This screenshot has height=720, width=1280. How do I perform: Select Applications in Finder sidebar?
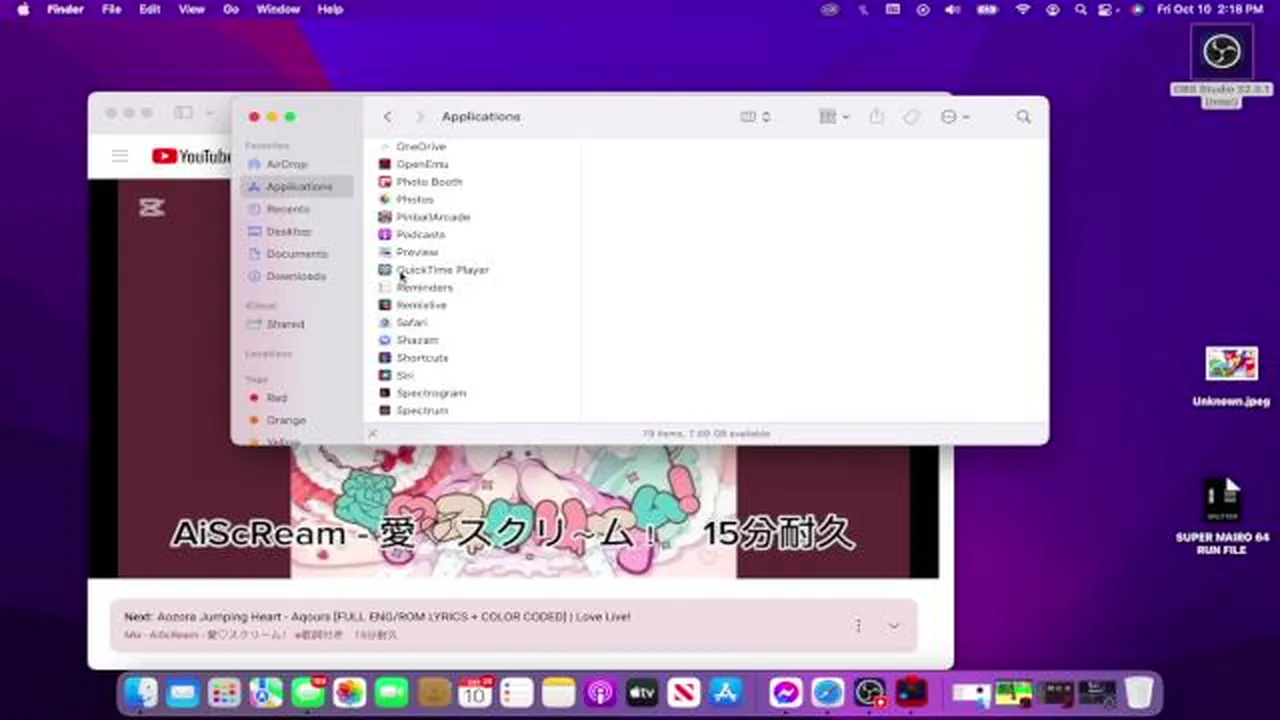pos(297,187)
